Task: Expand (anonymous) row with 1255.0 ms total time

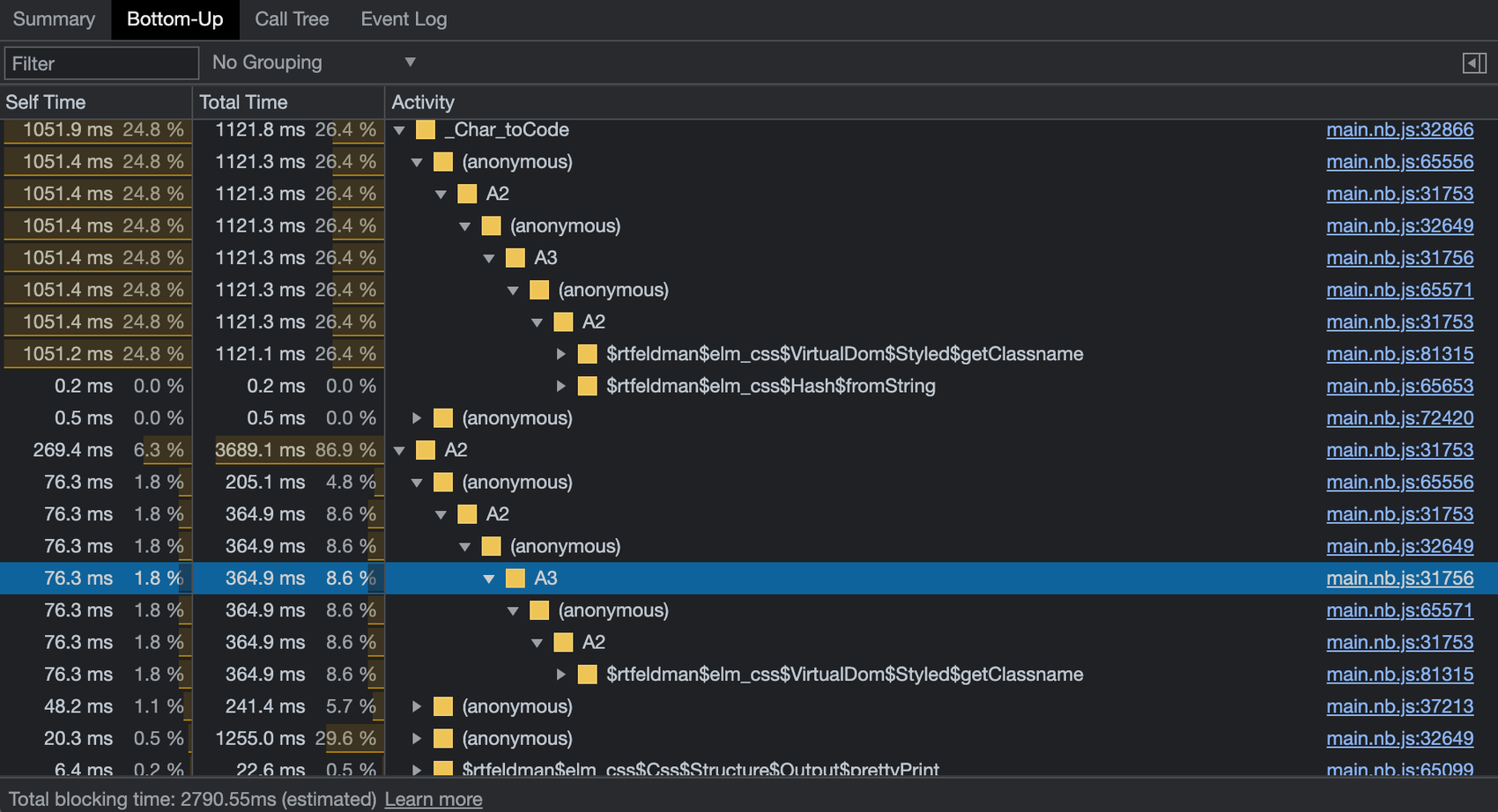Action: (417, 738)
